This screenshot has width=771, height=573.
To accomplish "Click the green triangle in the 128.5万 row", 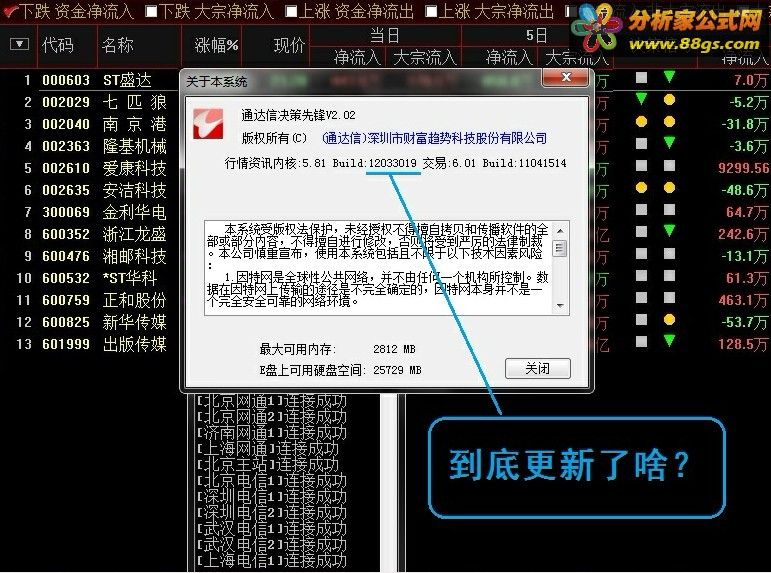I will coord(669,340).
